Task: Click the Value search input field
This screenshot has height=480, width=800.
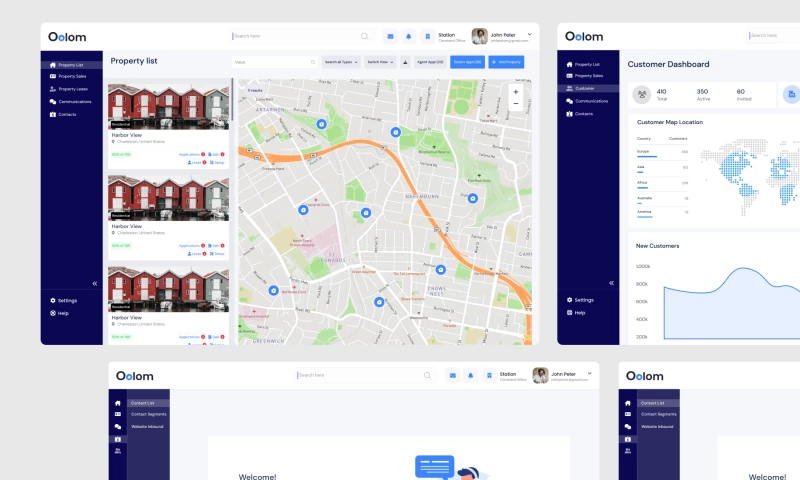Action: (274, 62)
